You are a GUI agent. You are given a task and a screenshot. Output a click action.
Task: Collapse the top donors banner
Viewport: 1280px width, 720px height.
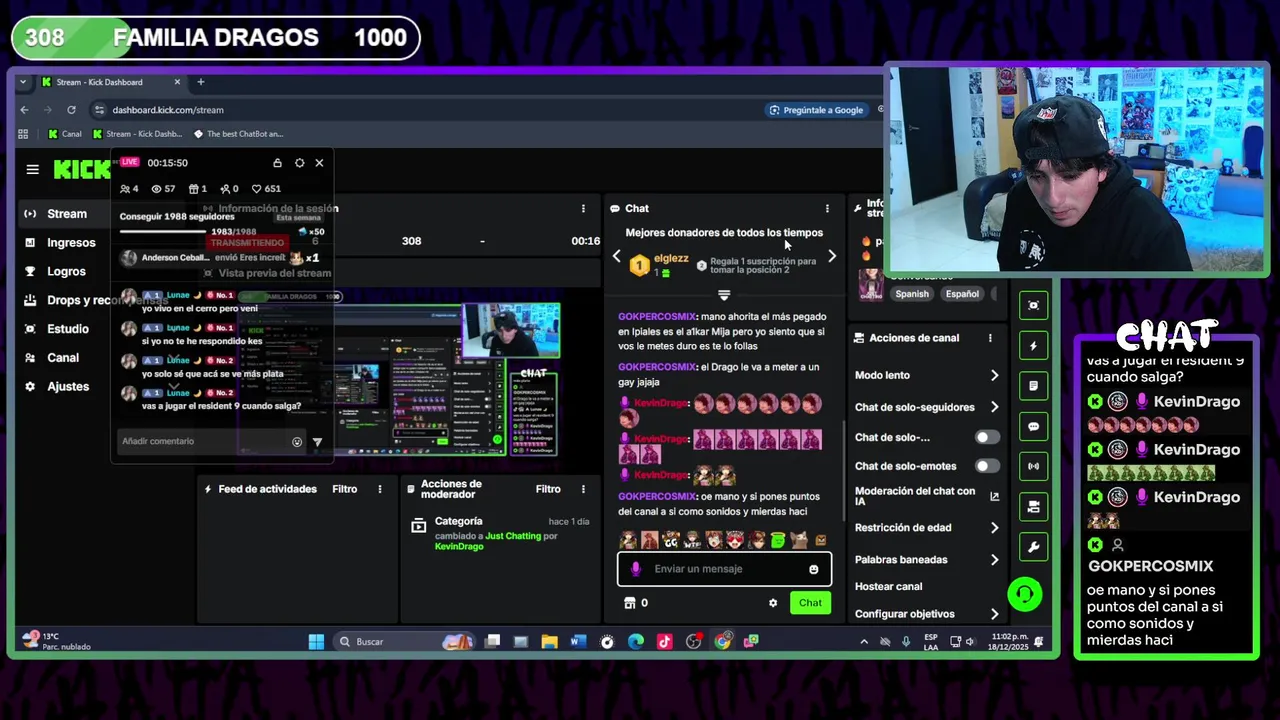[x=724, y=295]
